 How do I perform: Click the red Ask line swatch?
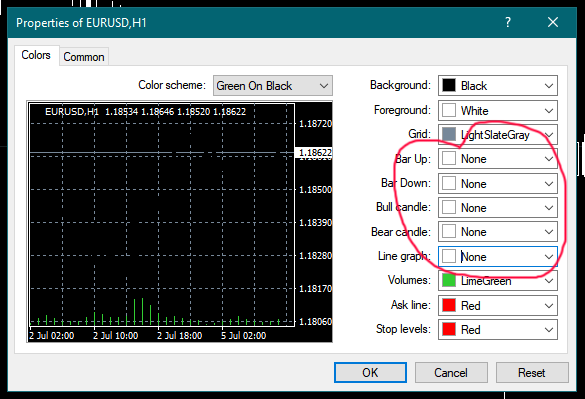[449, 305]
